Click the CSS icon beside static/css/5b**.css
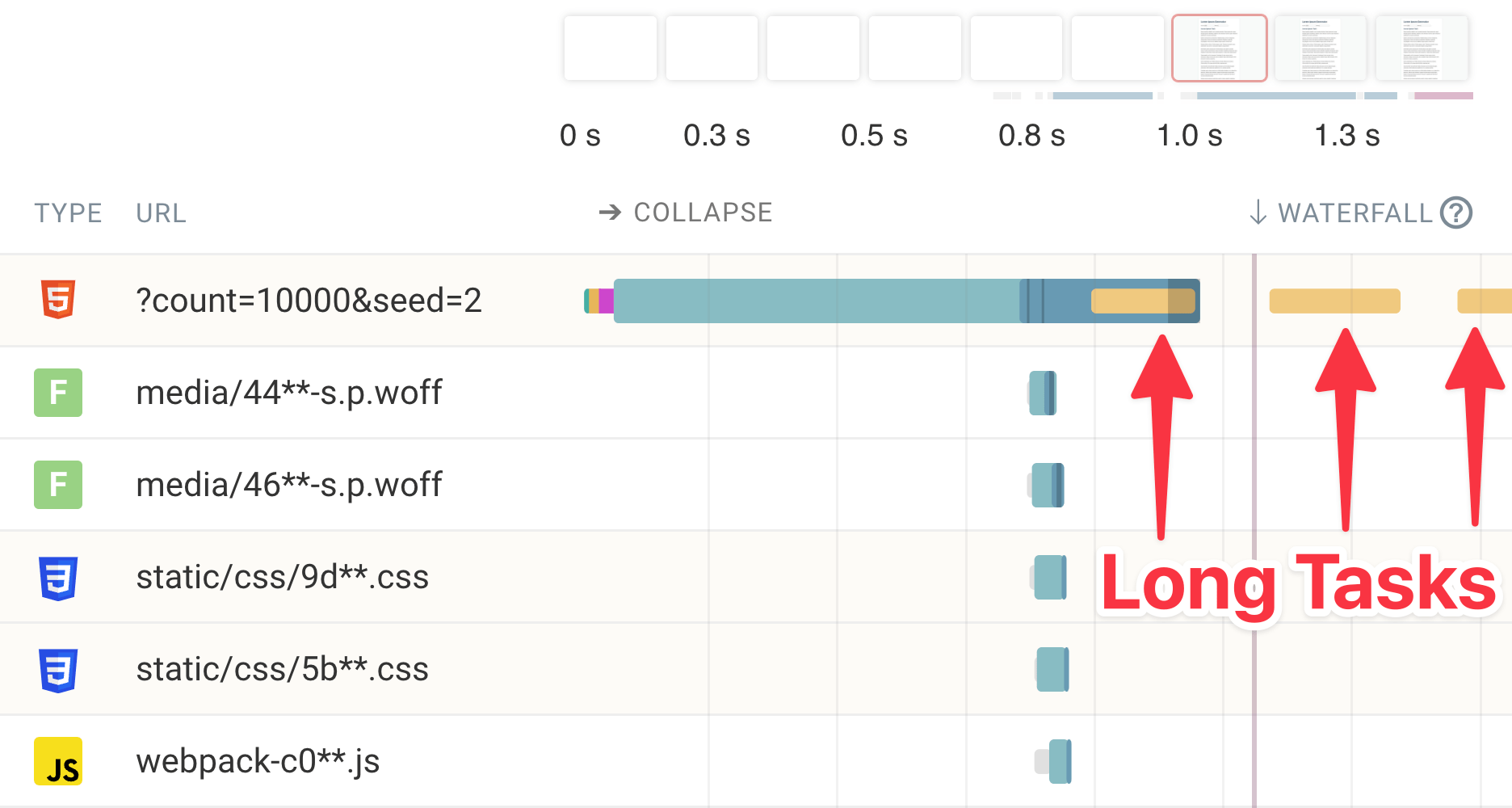Viewport: 1512px width, 808px height. pyautogui.click(x=57, y=668)
